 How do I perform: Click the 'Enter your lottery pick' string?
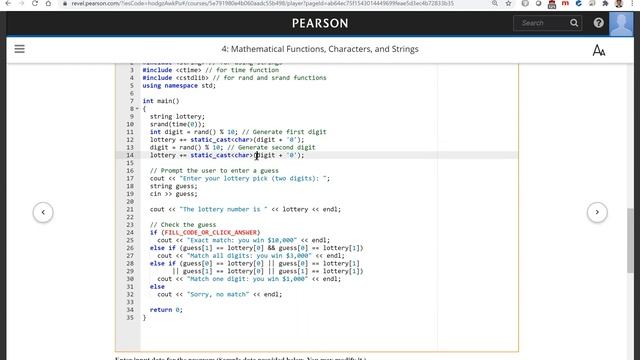253,178
